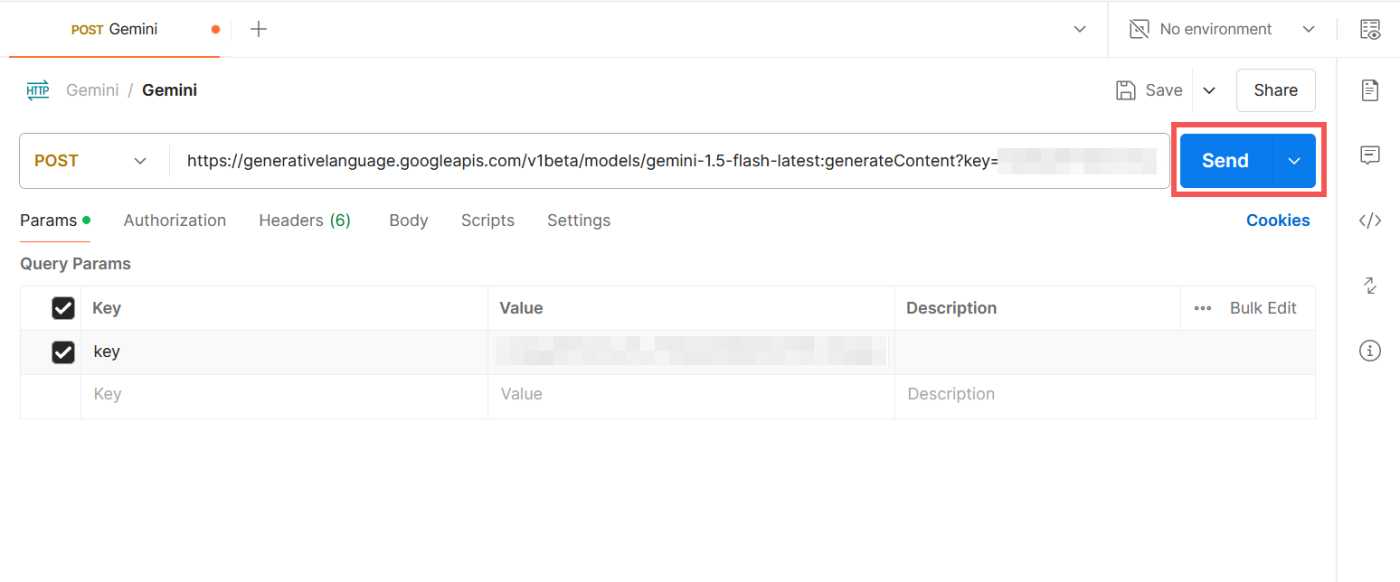Image resolution: width=1400 pixels, height=582 pixels.
Task: Click the empty Key placeholder field
Action: click(x=284, y=395)
